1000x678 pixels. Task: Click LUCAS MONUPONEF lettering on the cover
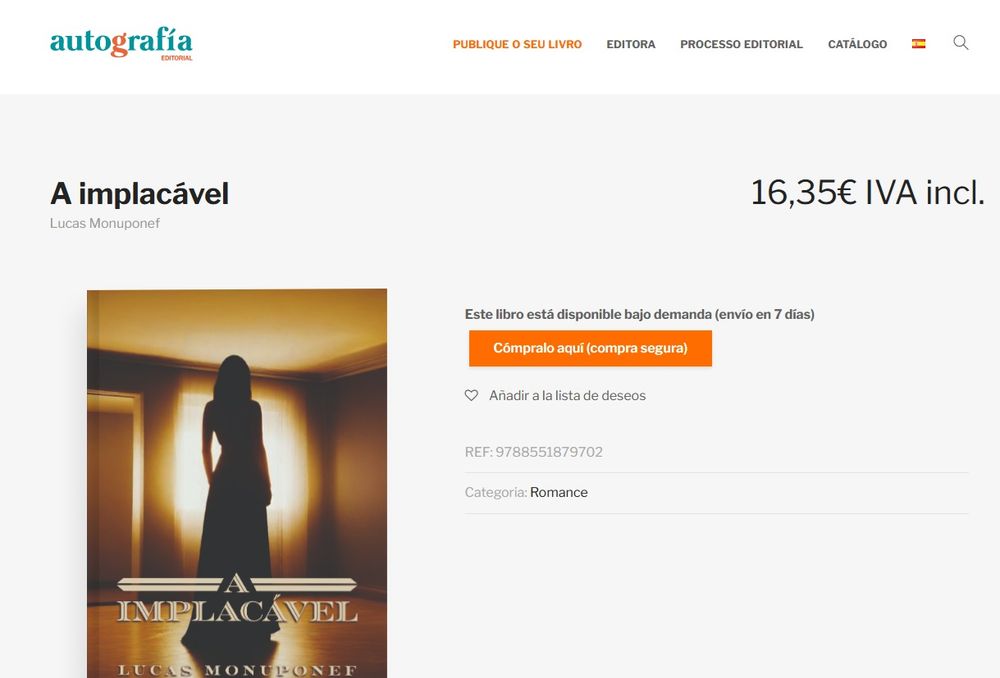pos(237,670)
